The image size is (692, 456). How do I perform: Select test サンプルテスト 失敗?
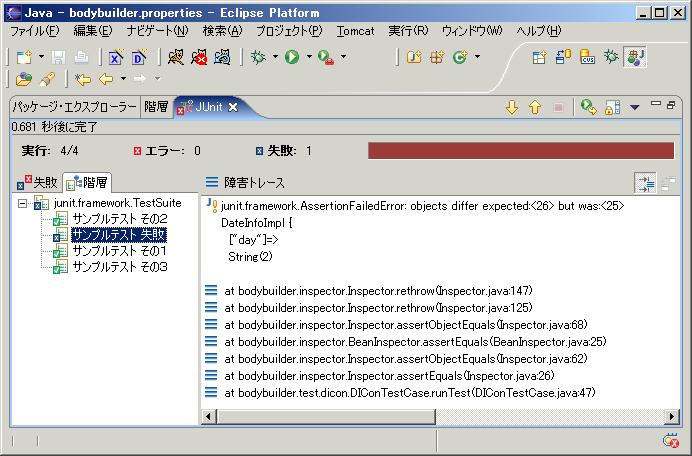pyautogui.click(x=119, y=235)
